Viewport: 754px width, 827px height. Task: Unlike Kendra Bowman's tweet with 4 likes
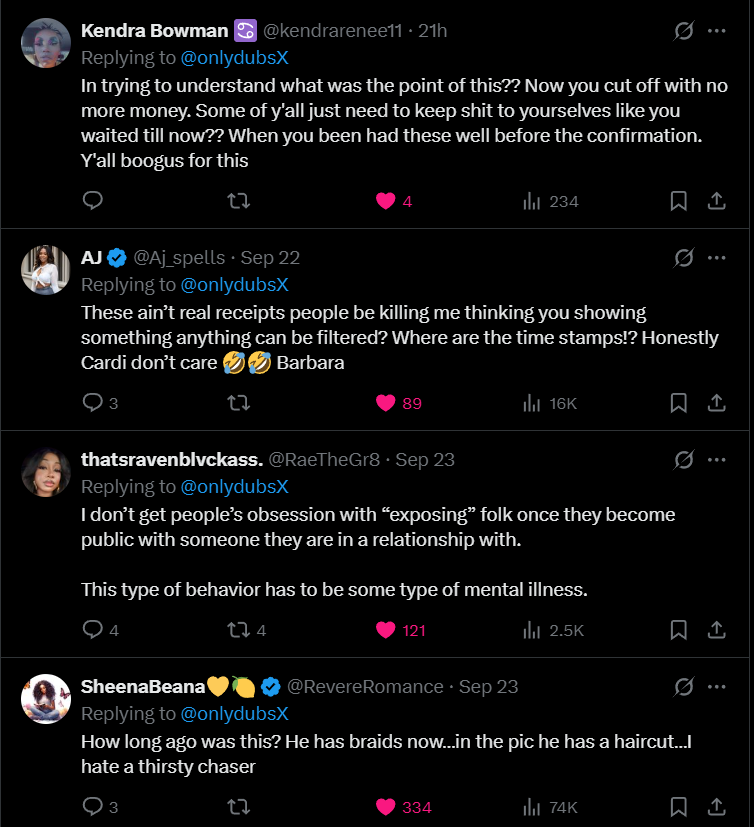[x=386, y=201]
